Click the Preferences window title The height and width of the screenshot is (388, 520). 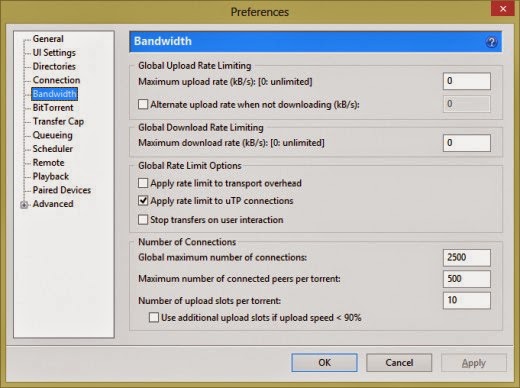point(260,12)
